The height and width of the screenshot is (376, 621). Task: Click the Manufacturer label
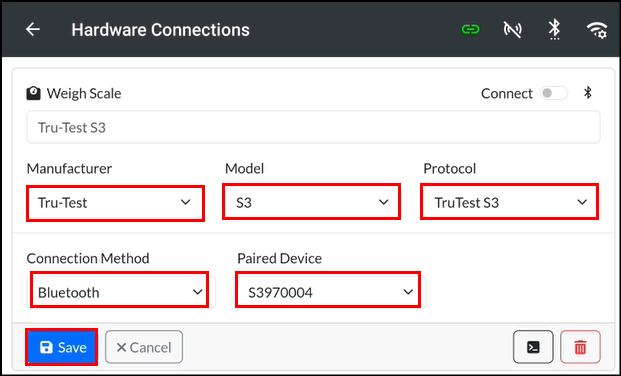point(69,168)
